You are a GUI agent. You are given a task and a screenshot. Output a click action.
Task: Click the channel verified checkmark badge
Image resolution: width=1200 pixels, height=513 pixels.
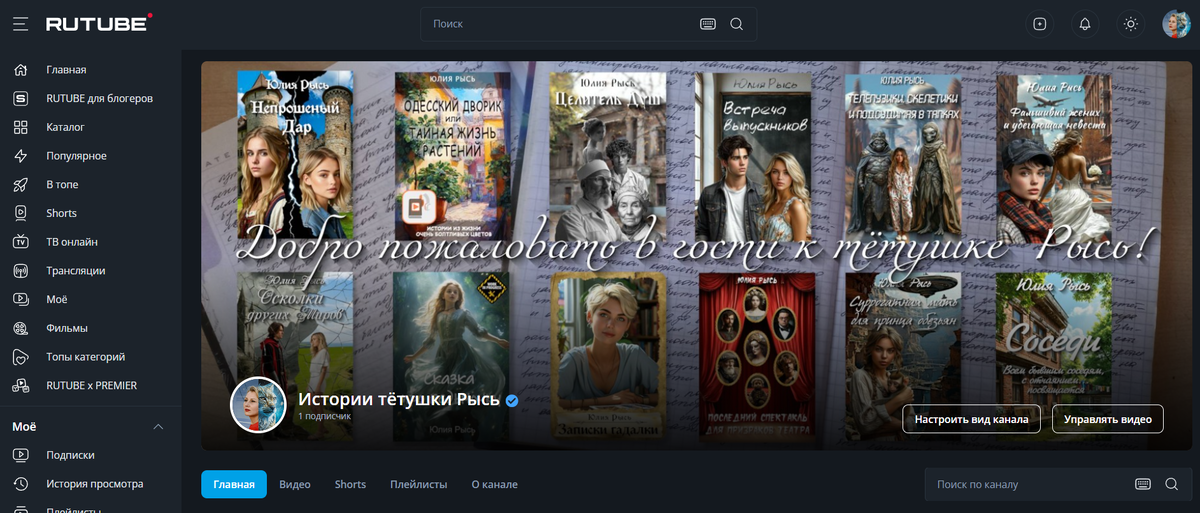tap(511, 400)
